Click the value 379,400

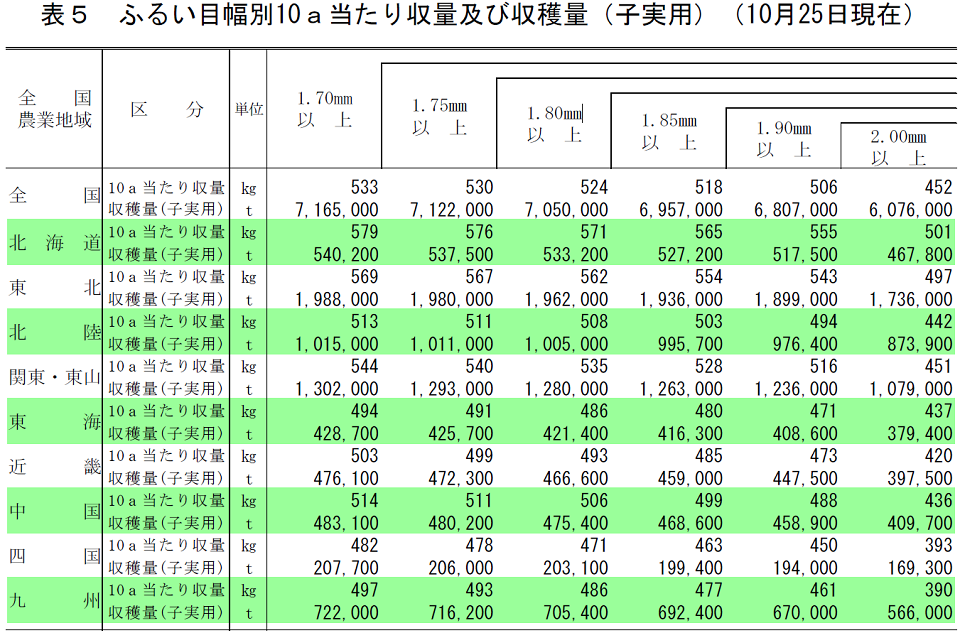(x=920, y=433)
